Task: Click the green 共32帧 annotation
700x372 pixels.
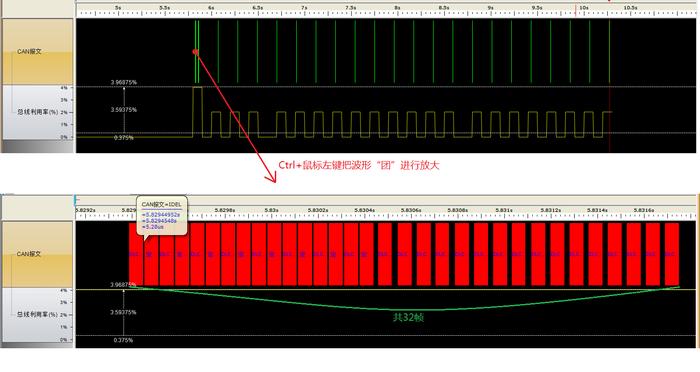Action: 408,318
